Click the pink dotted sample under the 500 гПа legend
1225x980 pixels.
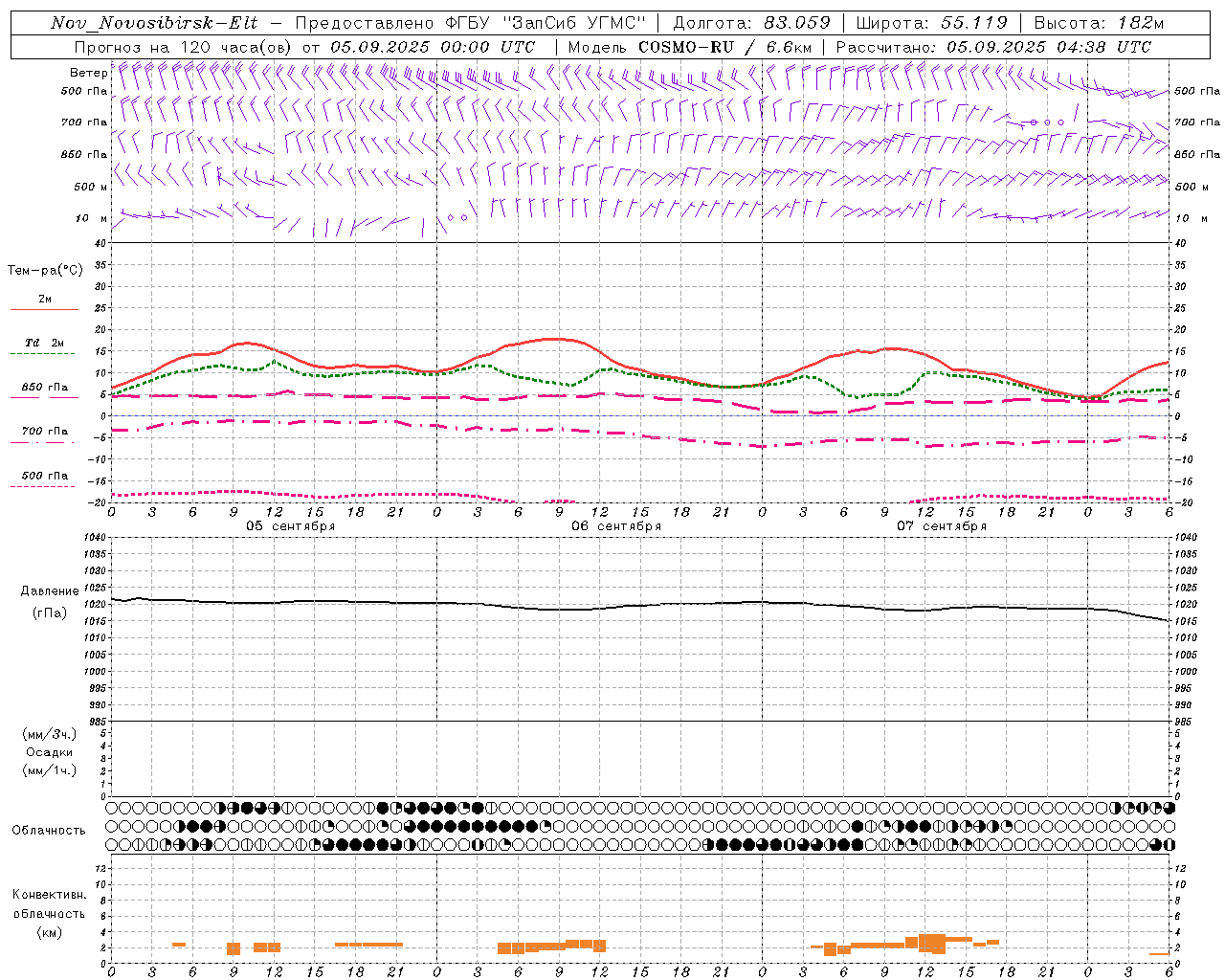44,487
